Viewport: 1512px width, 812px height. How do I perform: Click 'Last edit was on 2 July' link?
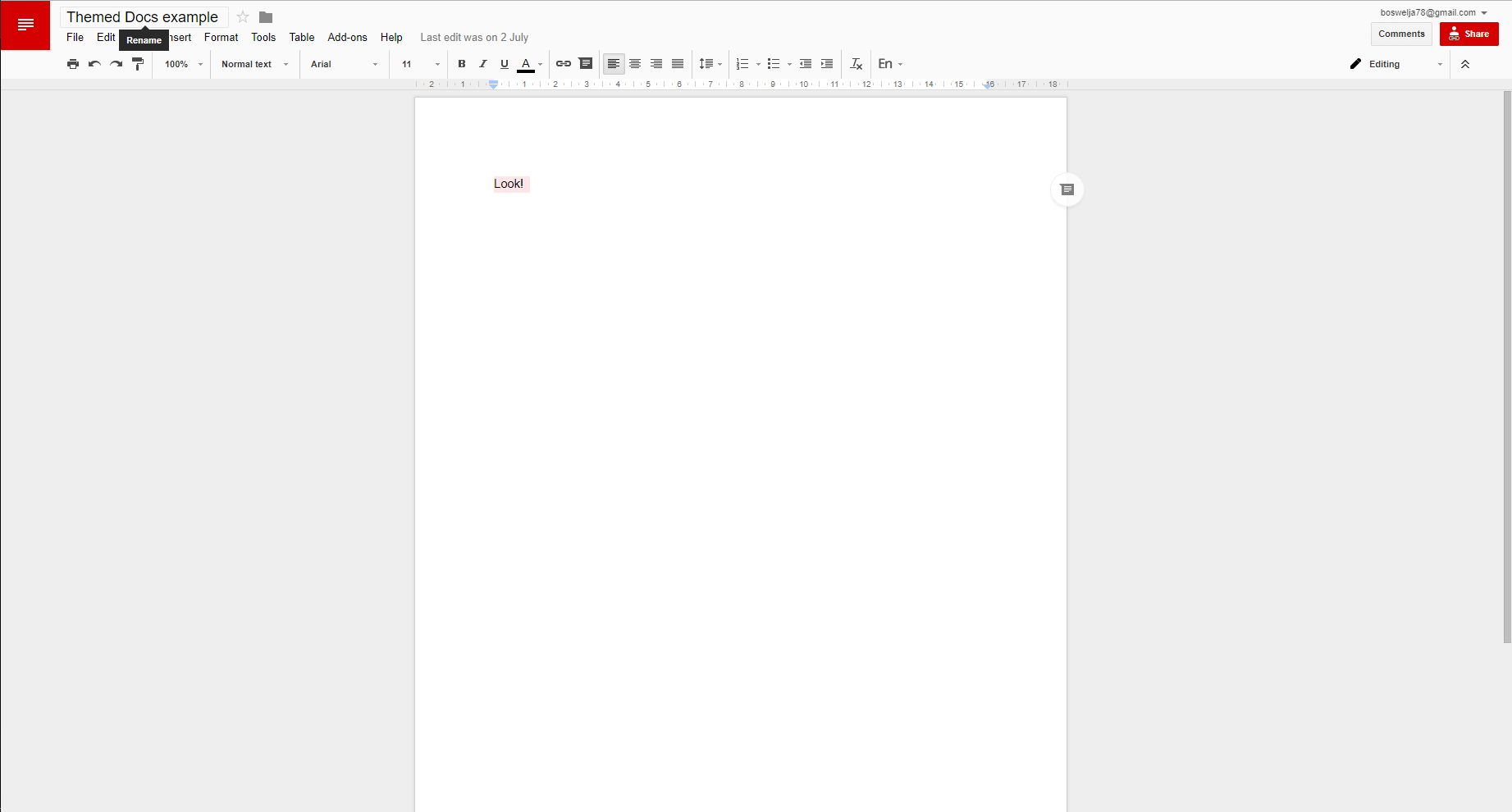(474, 37)
